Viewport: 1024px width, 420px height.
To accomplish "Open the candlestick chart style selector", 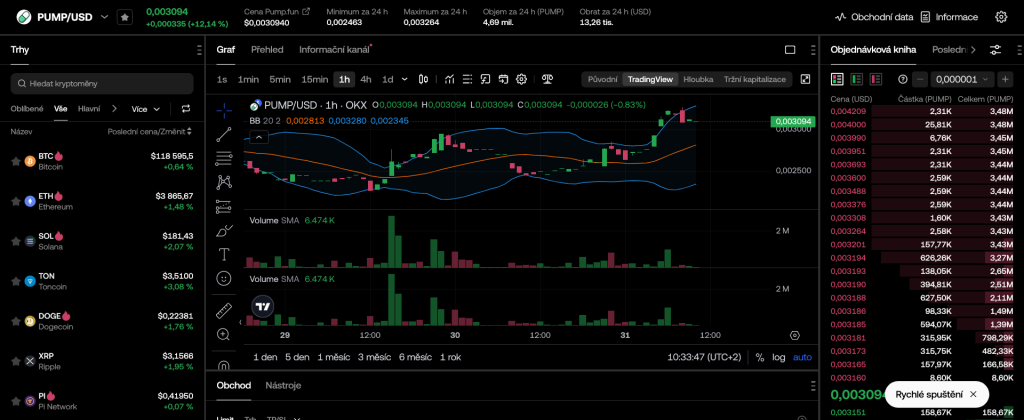I will click(x=423, y=80).
